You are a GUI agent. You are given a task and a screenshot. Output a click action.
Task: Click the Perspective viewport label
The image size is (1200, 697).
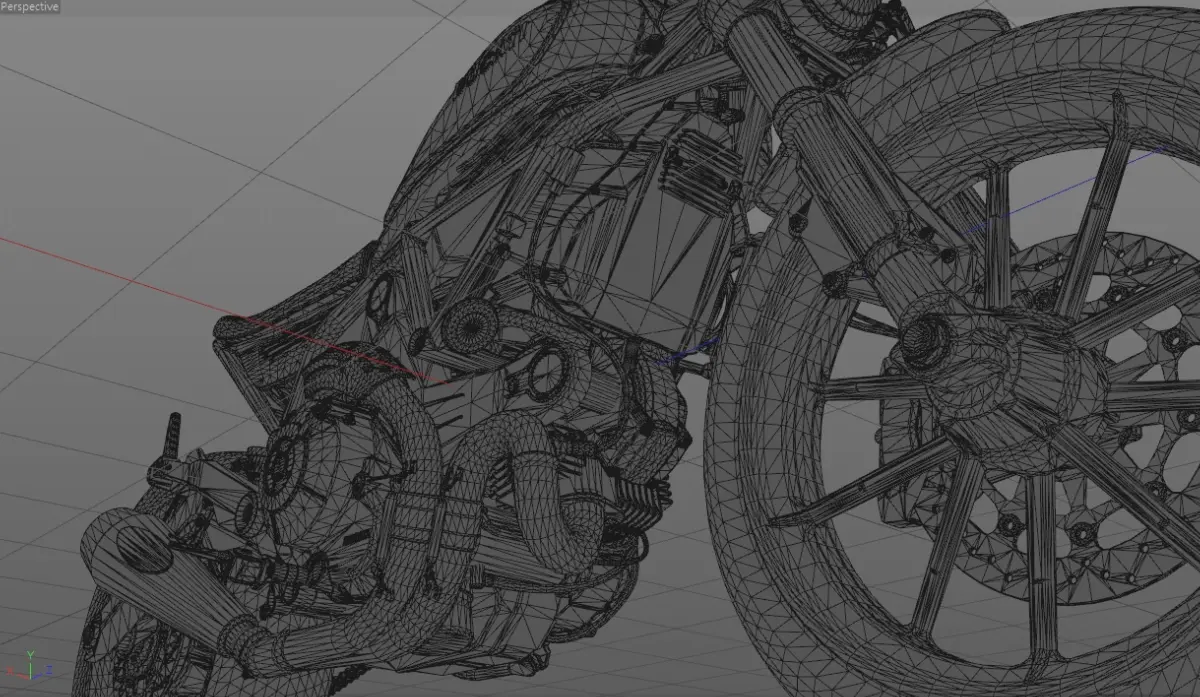point(30,7)
